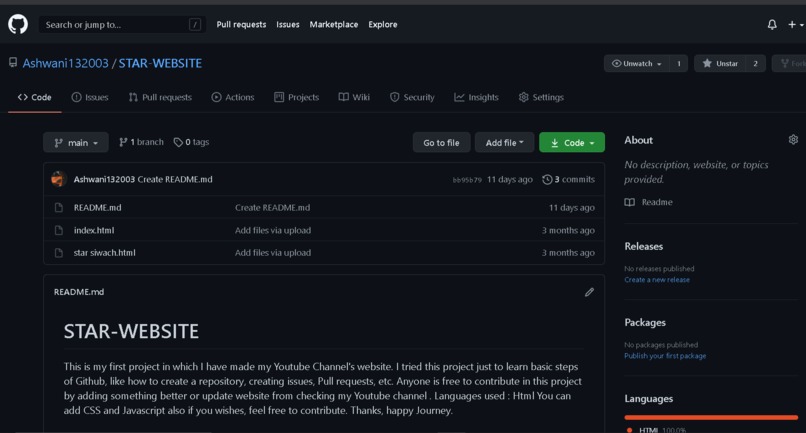Click the Packages heading
This screenshot has width=806, height=433.
645,322
